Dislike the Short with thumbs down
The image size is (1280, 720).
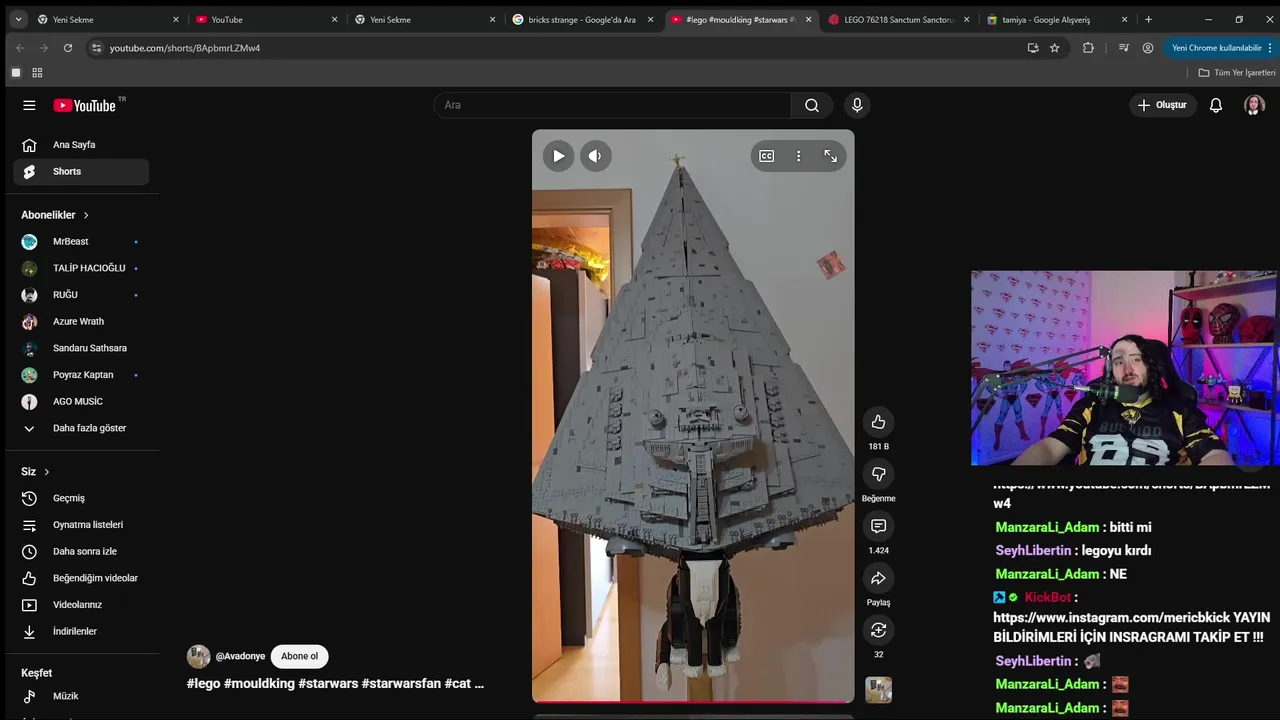coord(878,474)
